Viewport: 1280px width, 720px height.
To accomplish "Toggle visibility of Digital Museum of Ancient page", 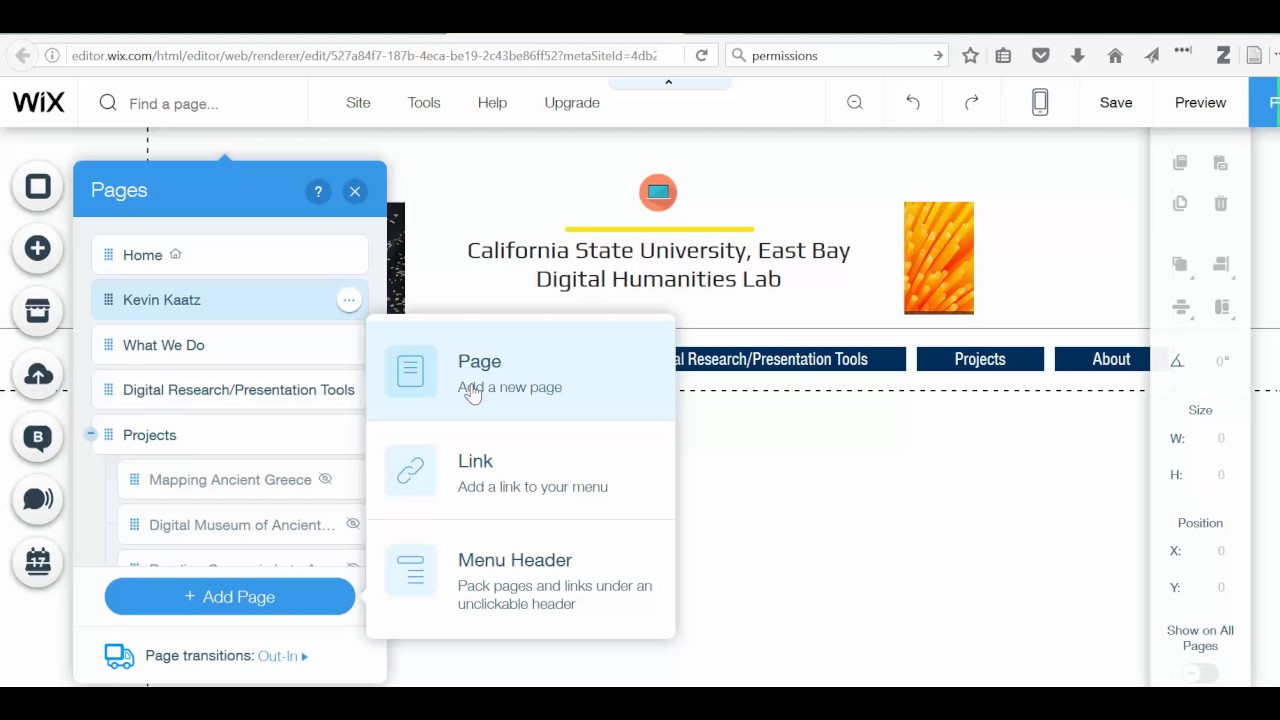I will (x=352, y=524).
